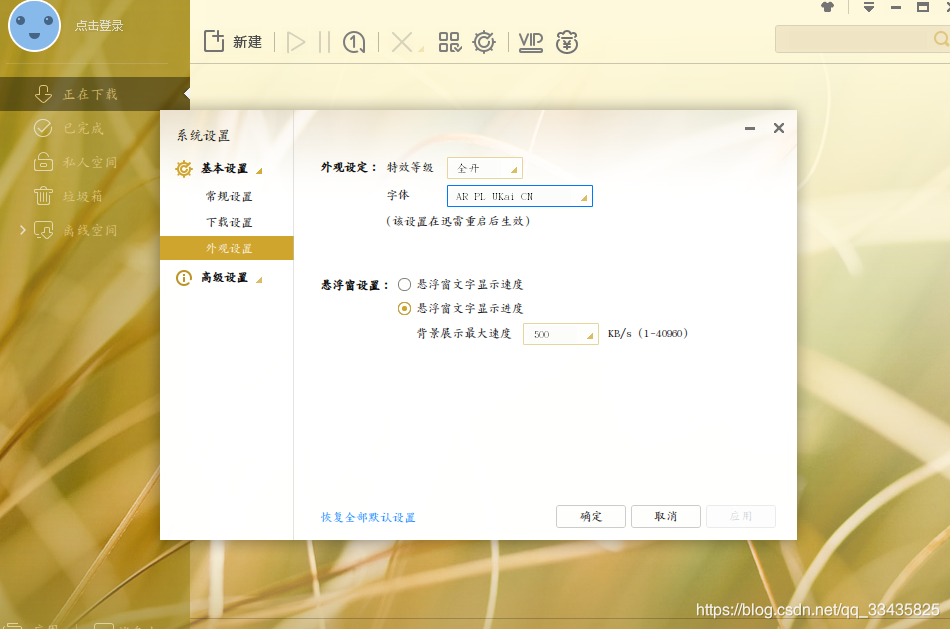Confirm settings with 确定 button
This screenshot has width=950, height=629.
[591, 516]
